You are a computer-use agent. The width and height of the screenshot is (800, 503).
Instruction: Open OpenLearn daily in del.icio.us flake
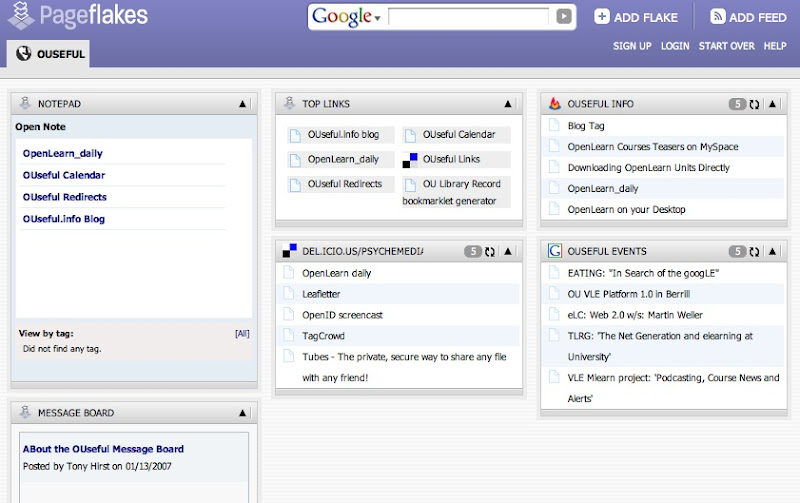pos(336,273)
